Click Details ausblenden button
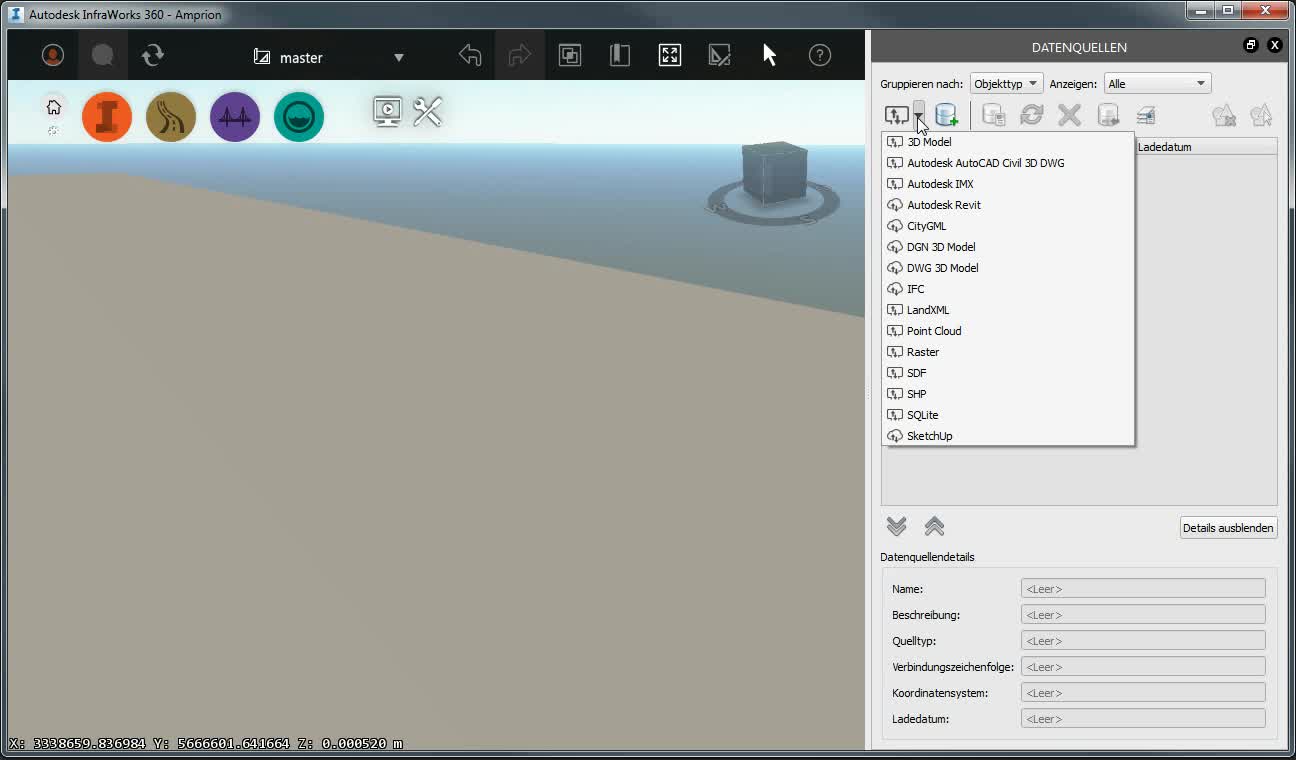This screenshot has height=760, width=1296. point(1228,528)
